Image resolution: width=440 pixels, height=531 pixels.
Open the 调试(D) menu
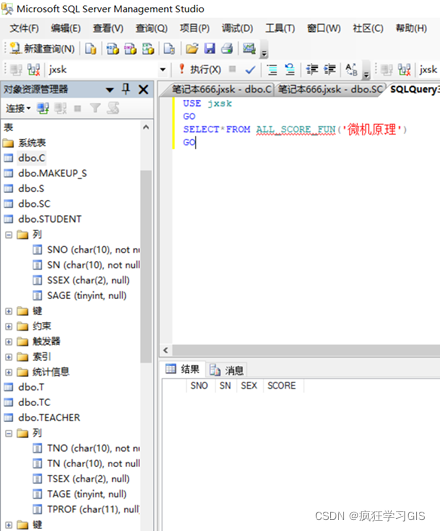(x=237, y=28)
